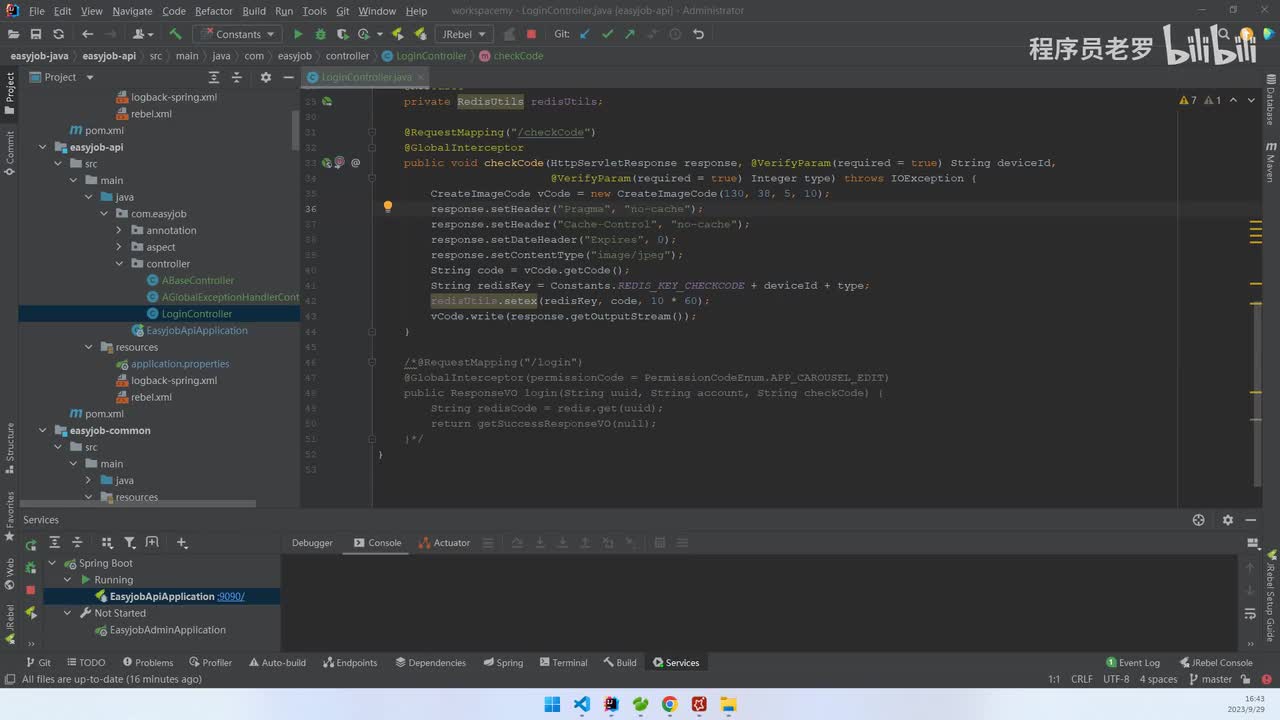The width and height of the screenshot is (1280, 720).
Task: Open the Refactor menu
Action: [x=213, y=11]
